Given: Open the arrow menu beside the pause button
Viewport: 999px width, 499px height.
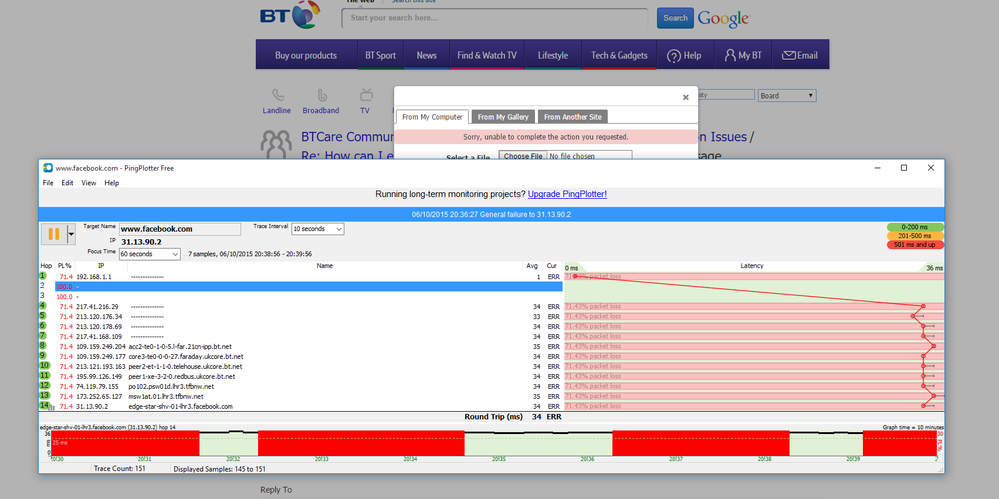Looking at the screenshot, I should (x=71, y=234).
